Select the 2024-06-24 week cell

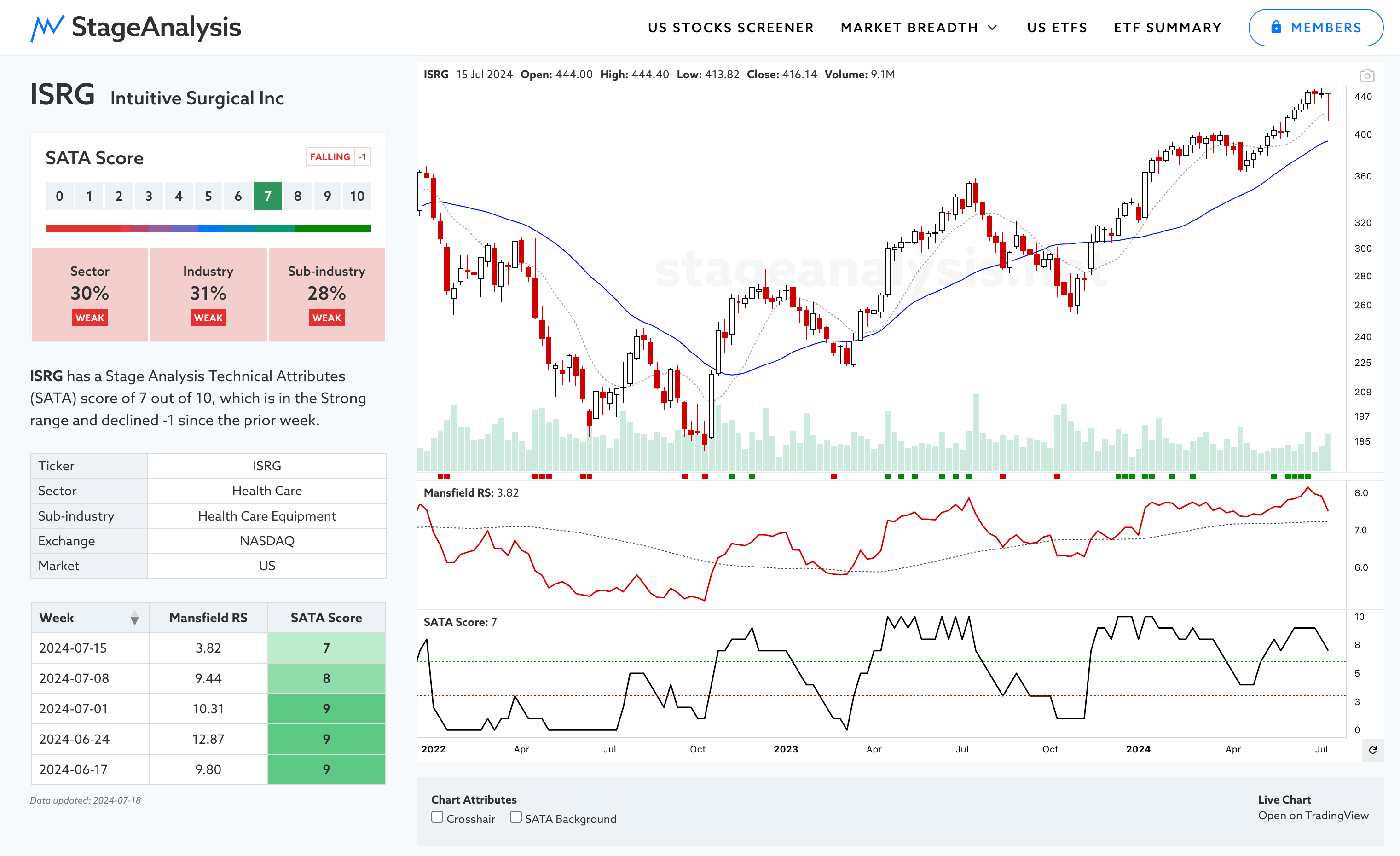click(90, 739)
